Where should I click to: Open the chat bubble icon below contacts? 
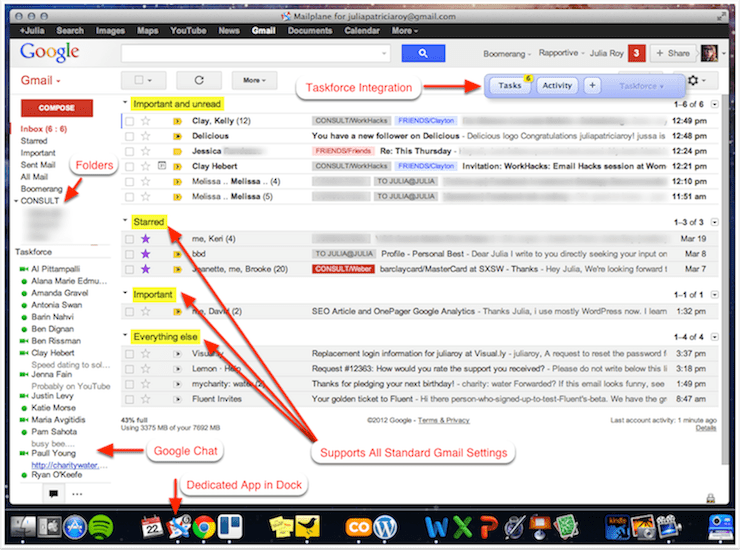(x=53, y=494)
